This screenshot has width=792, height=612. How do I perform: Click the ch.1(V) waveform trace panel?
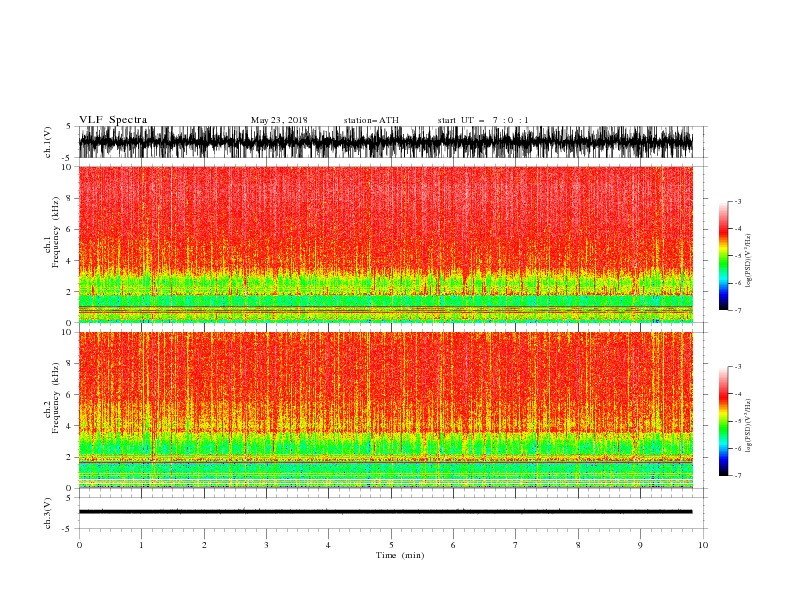(385, 142)
